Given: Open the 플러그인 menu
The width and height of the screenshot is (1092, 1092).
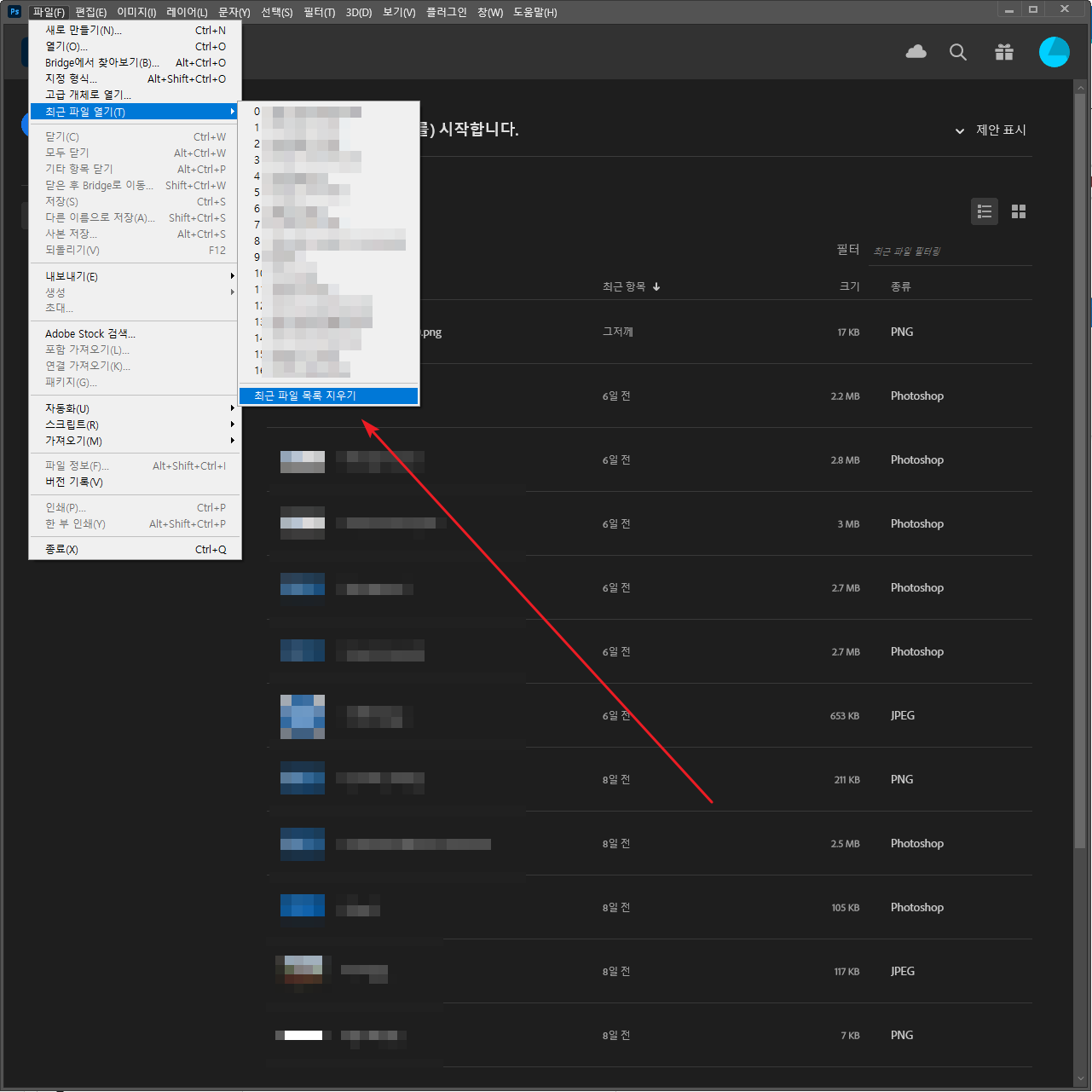Looking at the screenshot, I should (x=447, y=12).
